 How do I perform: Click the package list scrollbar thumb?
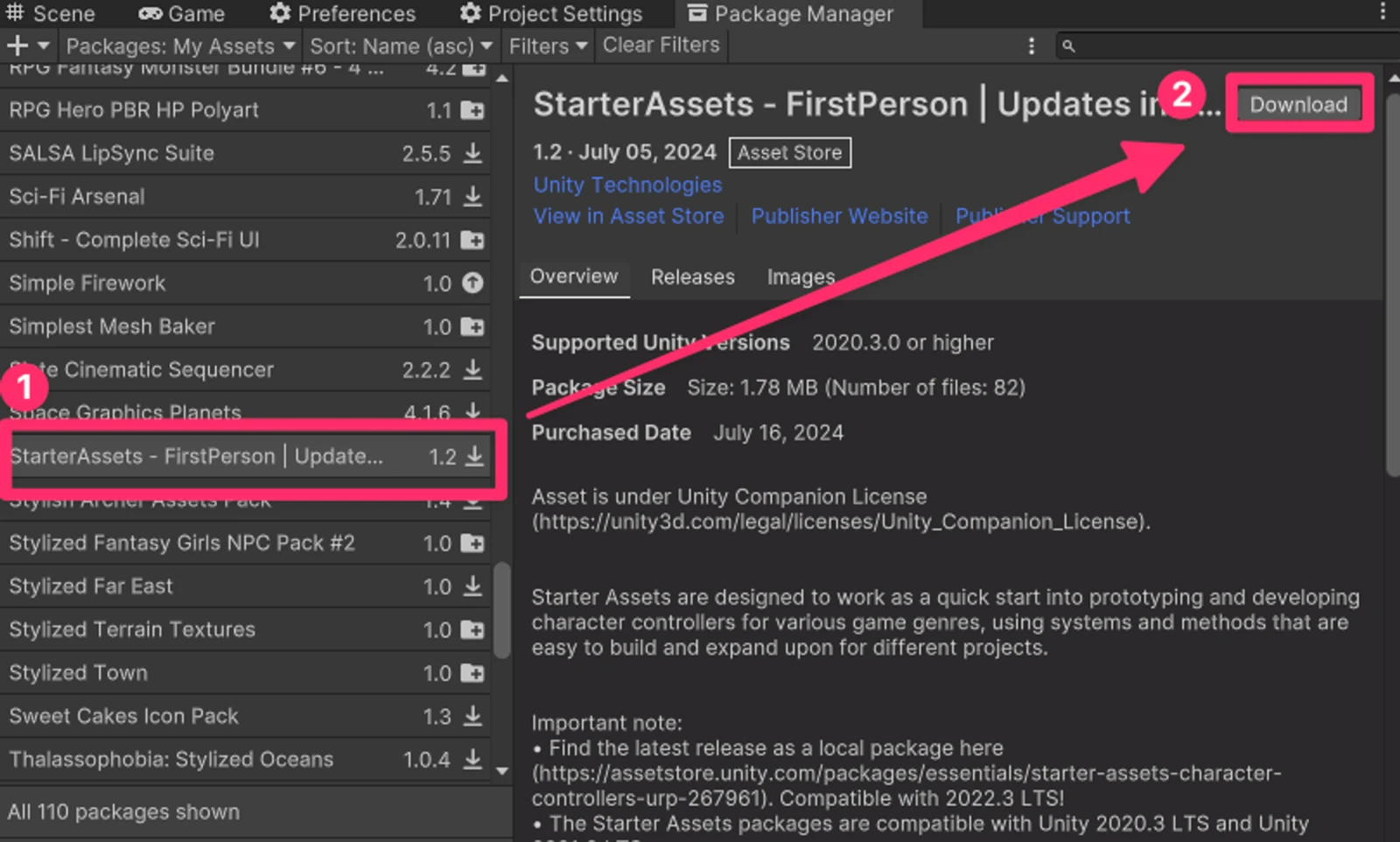click(502, 609)
